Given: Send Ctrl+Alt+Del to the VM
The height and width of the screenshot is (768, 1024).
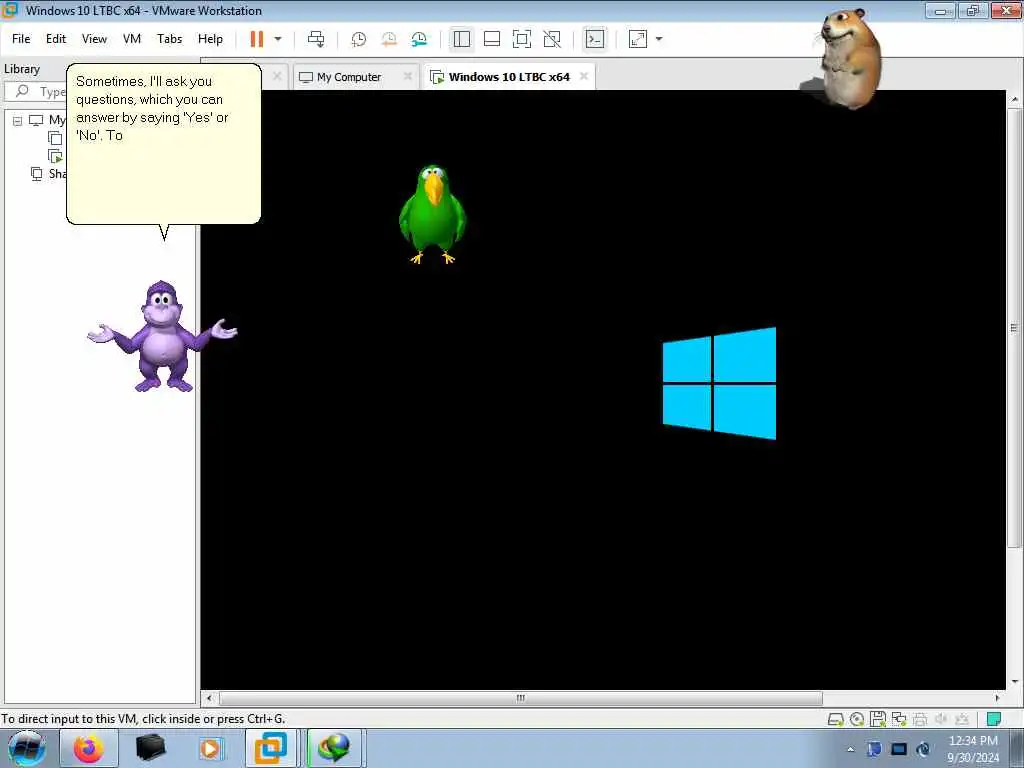Looking at the screenshot, I should [x=316, y=39].
